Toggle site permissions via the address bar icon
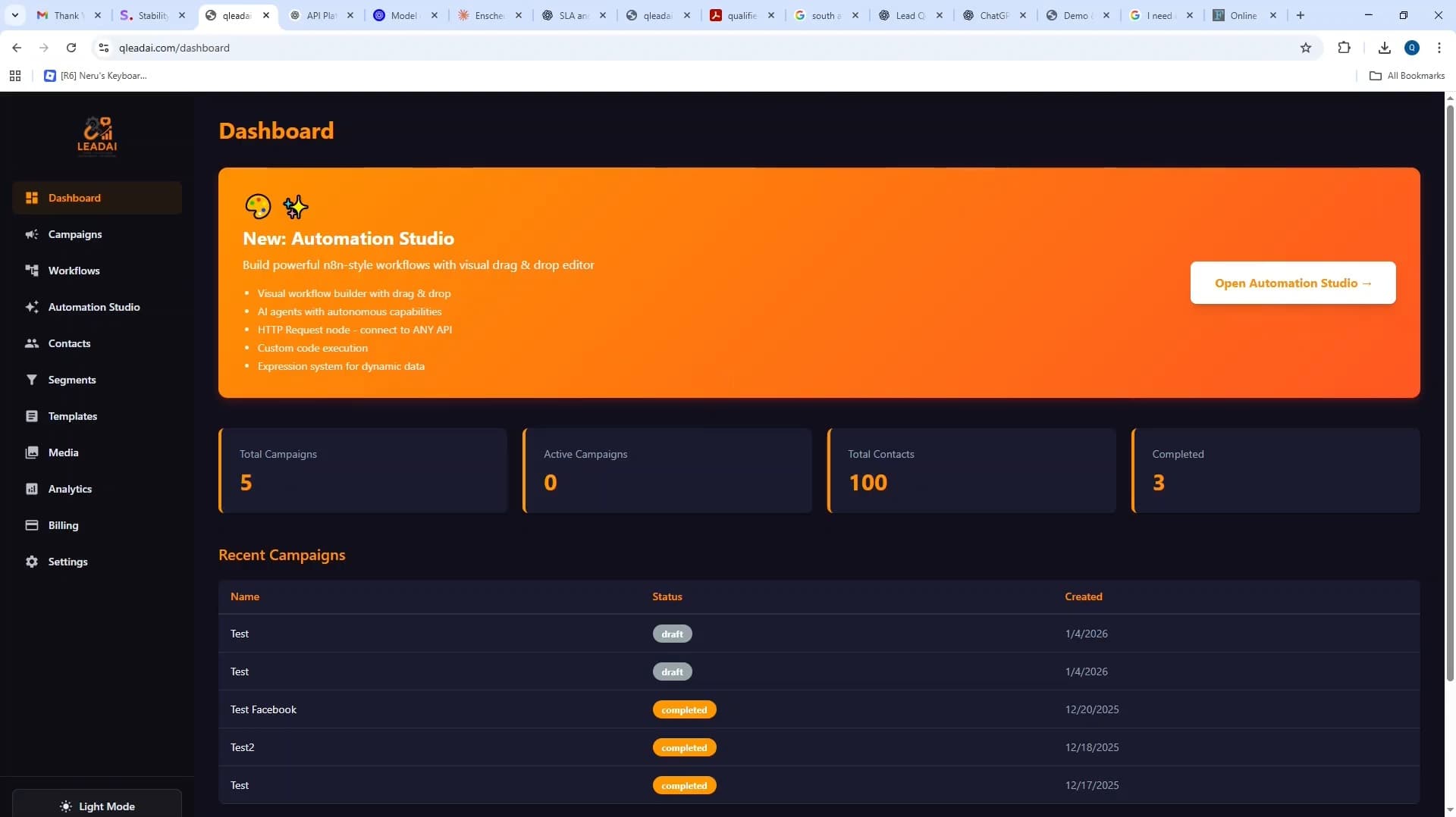This screenshot has height=817, width=1456. click(x=103, y=47)
